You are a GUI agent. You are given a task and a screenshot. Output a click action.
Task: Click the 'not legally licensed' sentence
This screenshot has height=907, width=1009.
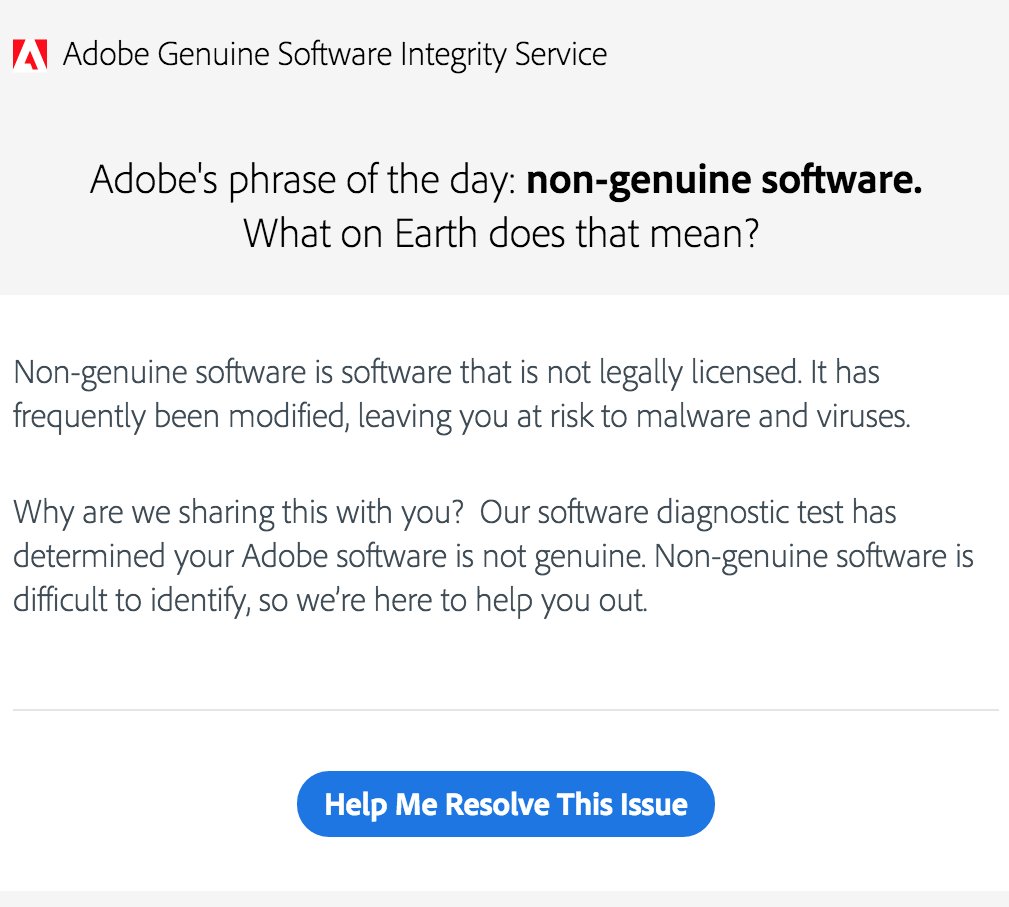point(407,373)
